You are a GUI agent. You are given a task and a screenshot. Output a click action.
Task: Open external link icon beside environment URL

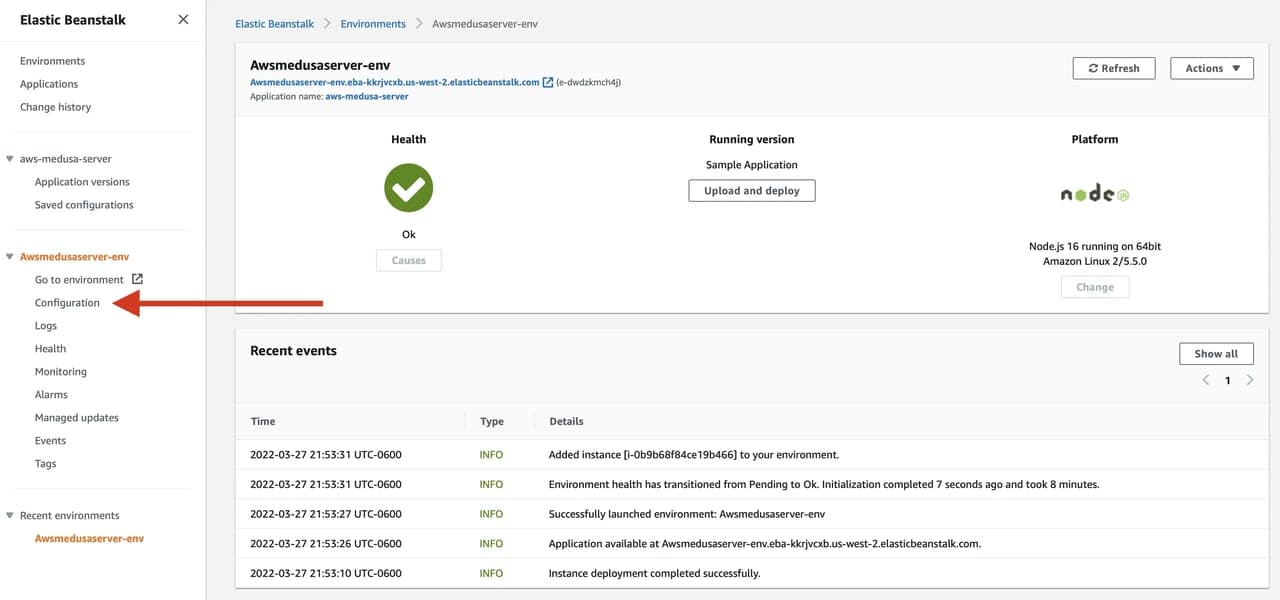coord(548,82)
